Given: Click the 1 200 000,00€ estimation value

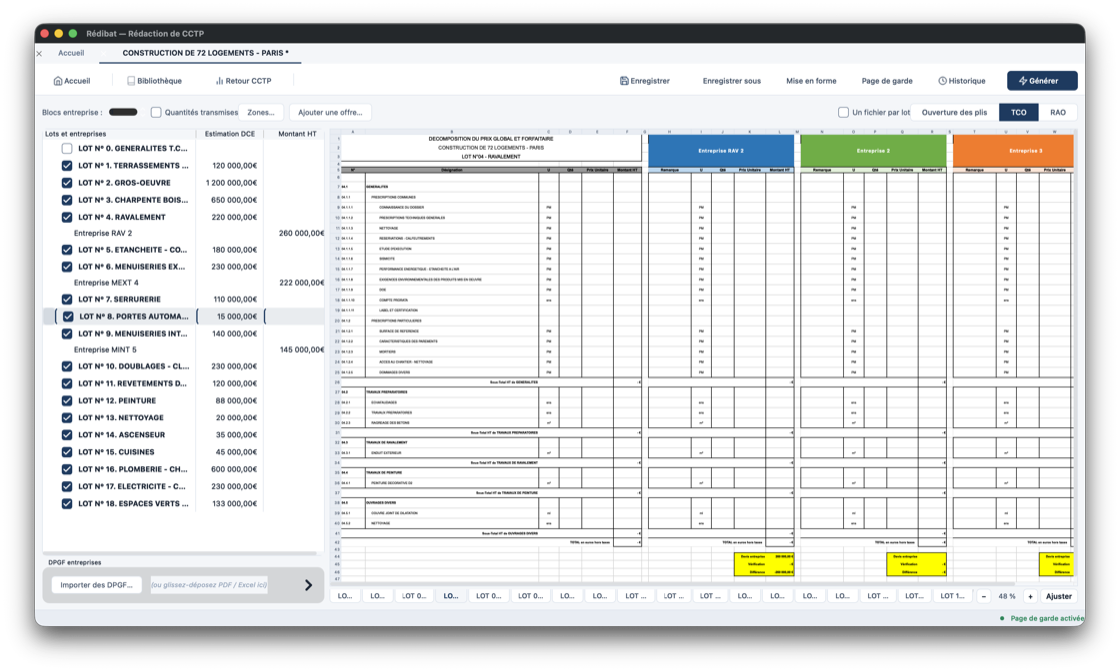Looking at the screenshot, I should point(231,183).
